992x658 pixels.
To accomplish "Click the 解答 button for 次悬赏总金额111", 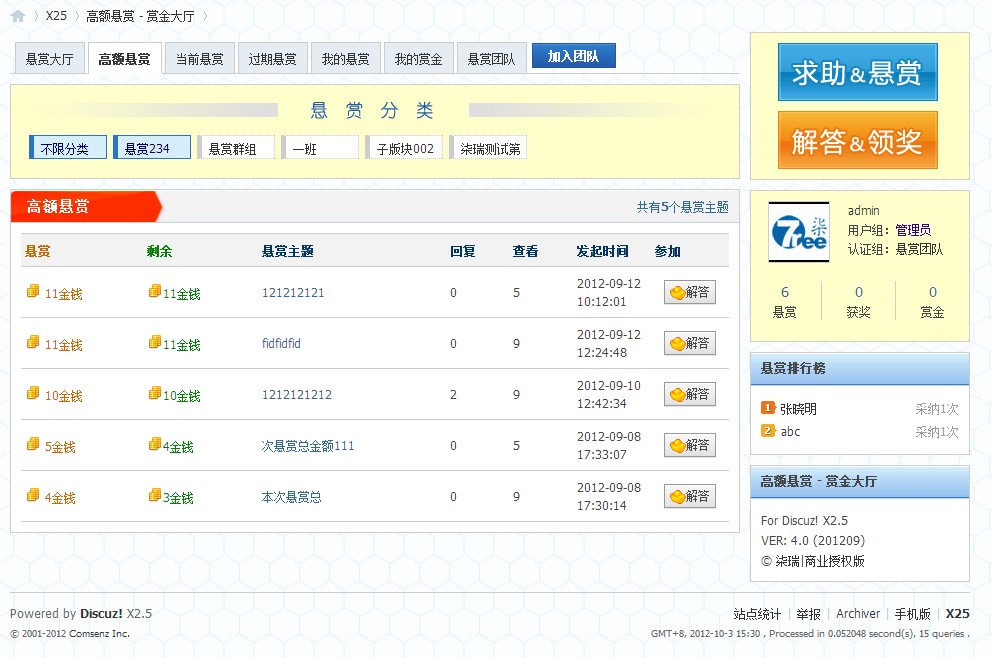I will coord(689,445).
